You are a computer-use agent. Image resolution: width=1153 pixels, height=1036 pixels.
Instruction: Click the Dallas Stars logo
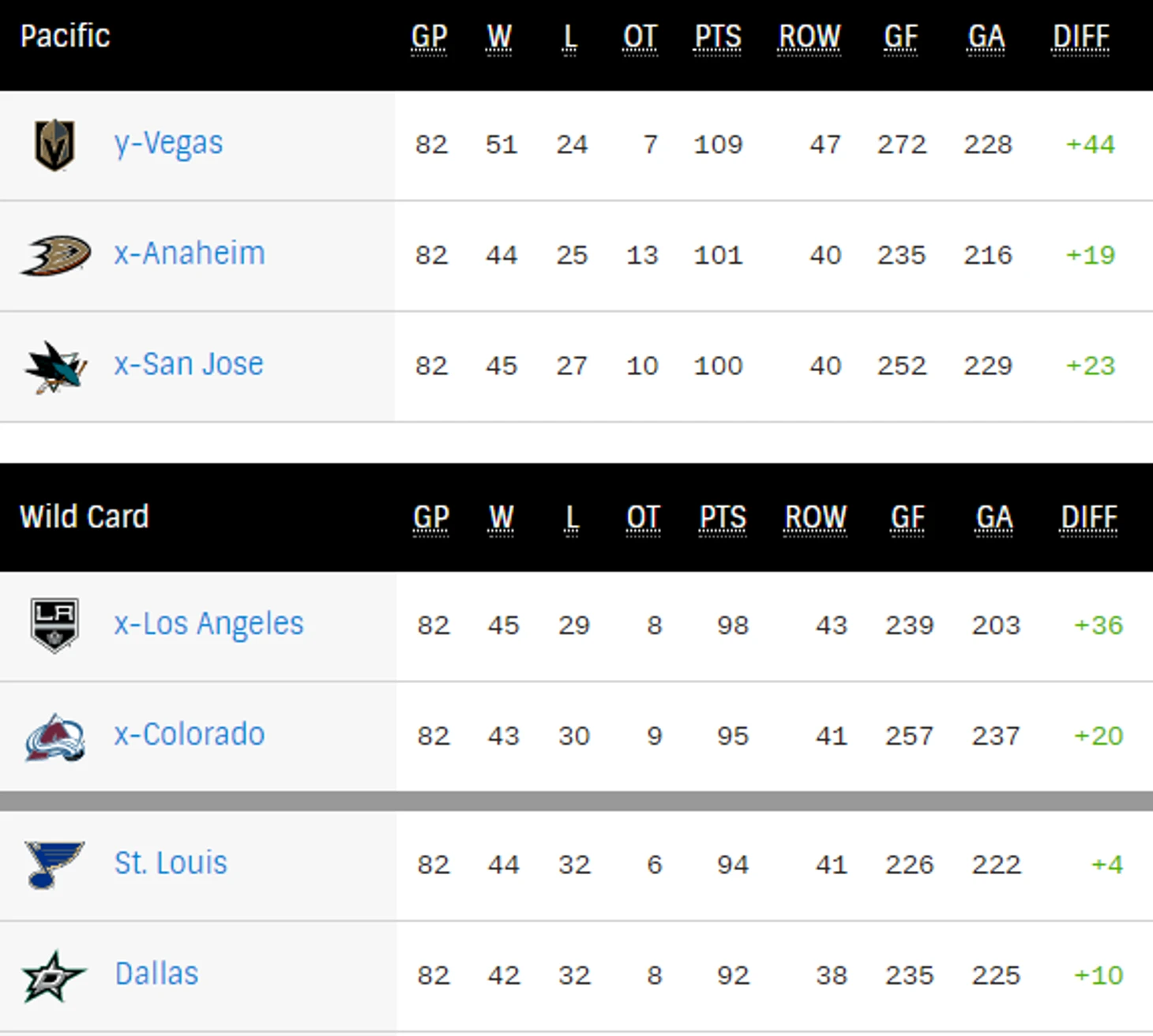point(54,976)
